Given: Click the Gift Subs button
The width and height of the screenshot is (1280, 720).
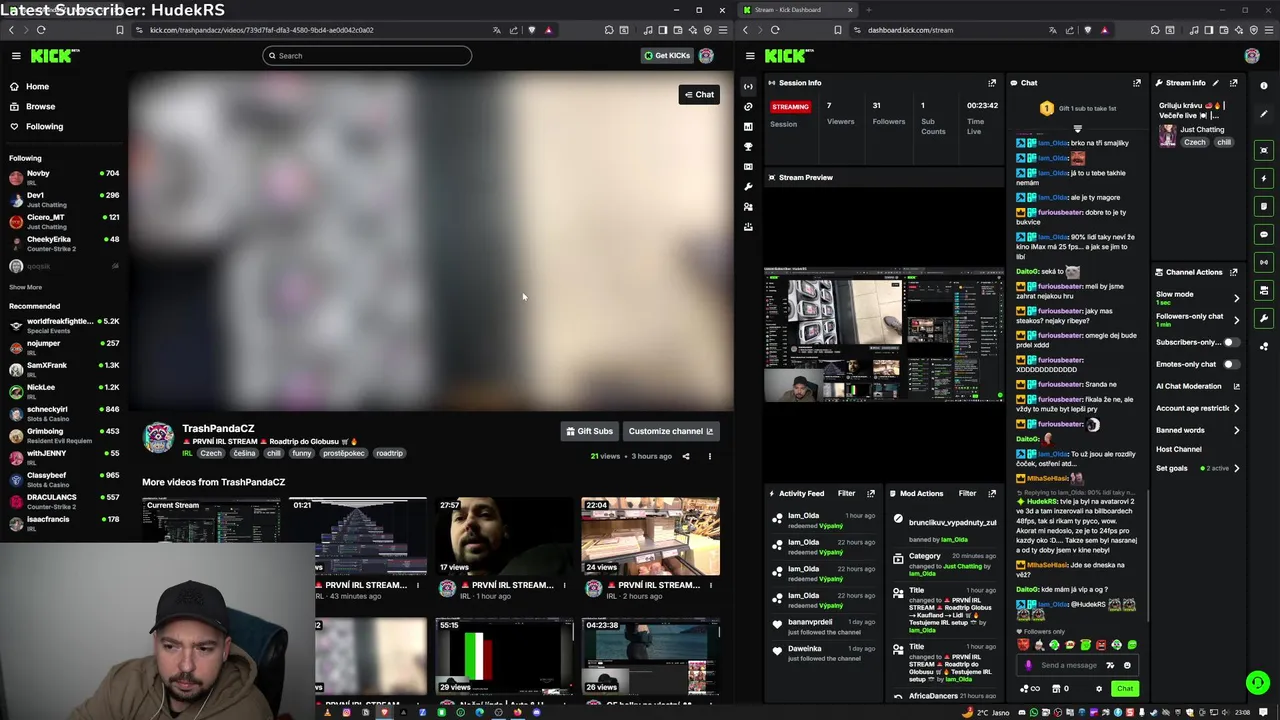Looking at the screenshot, I should tap(589, 431).
